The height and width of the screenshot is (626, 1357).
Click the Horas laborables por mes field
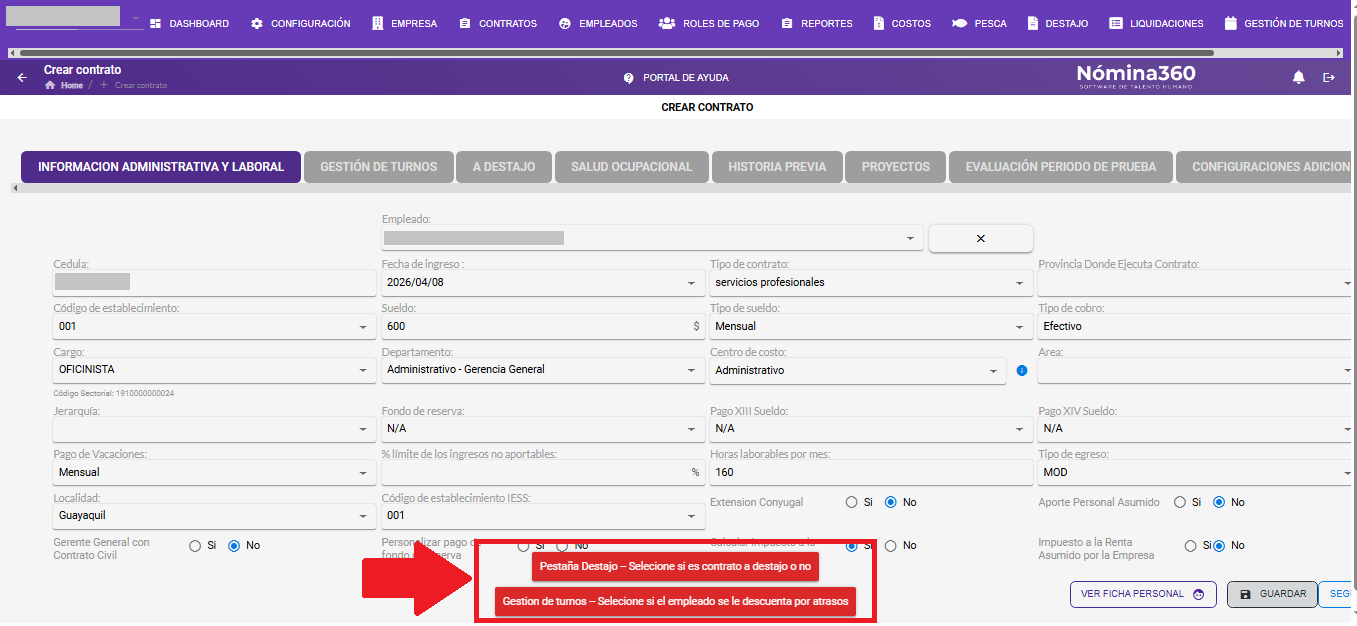point(870,472)
